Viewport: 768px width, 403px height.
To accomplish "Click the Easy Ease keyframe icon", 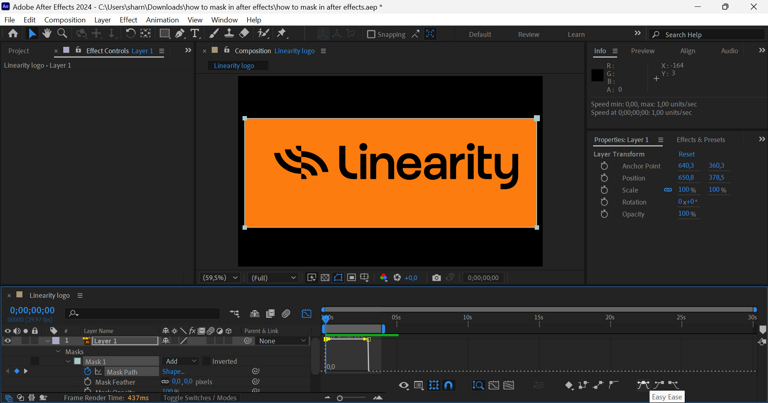I will pos(643,385).
